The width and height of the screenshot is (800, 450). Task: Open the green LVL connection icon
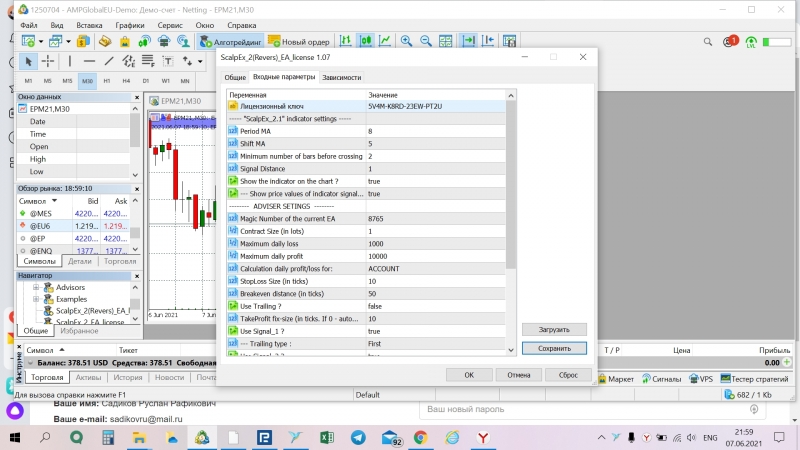point(751,42)
